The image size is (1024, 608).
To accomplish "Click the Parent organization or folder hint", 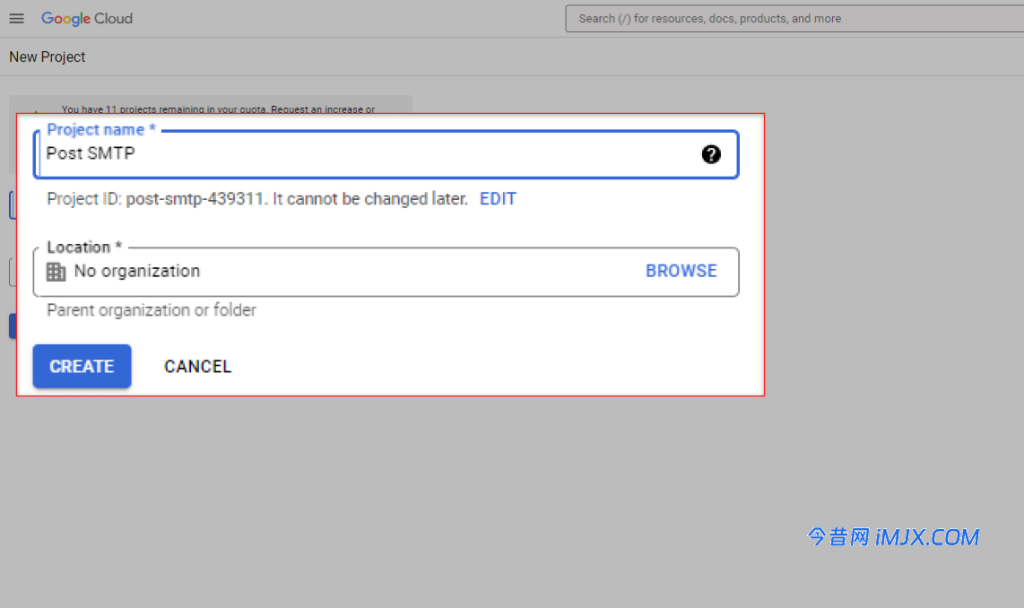I will click(152, 310).
